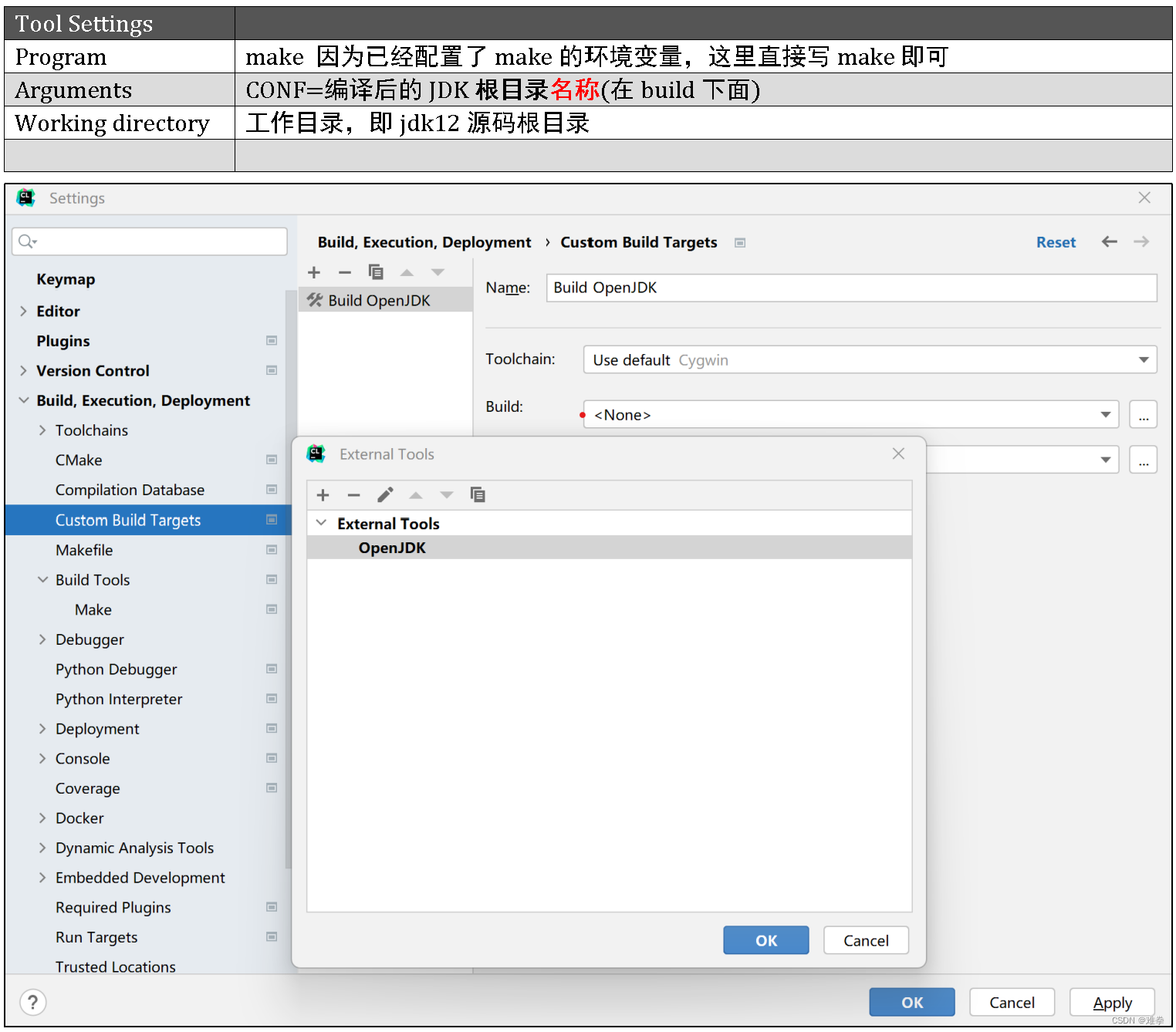Remove selected custom build target
This screenshot has width=1176, height=1032.
pos(345,272)
